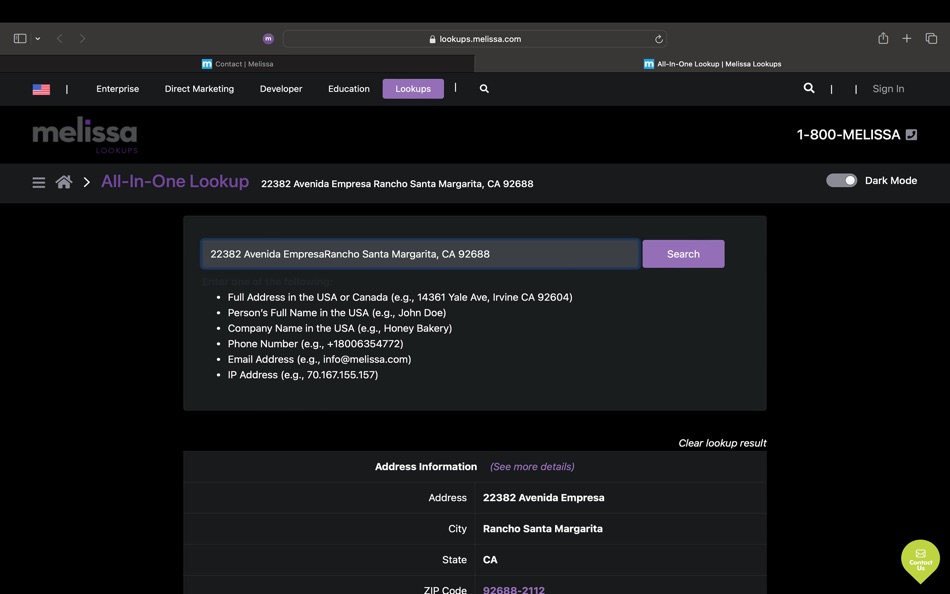
Task: Click the Melissa Lookups logo
Action: [85, 135]
